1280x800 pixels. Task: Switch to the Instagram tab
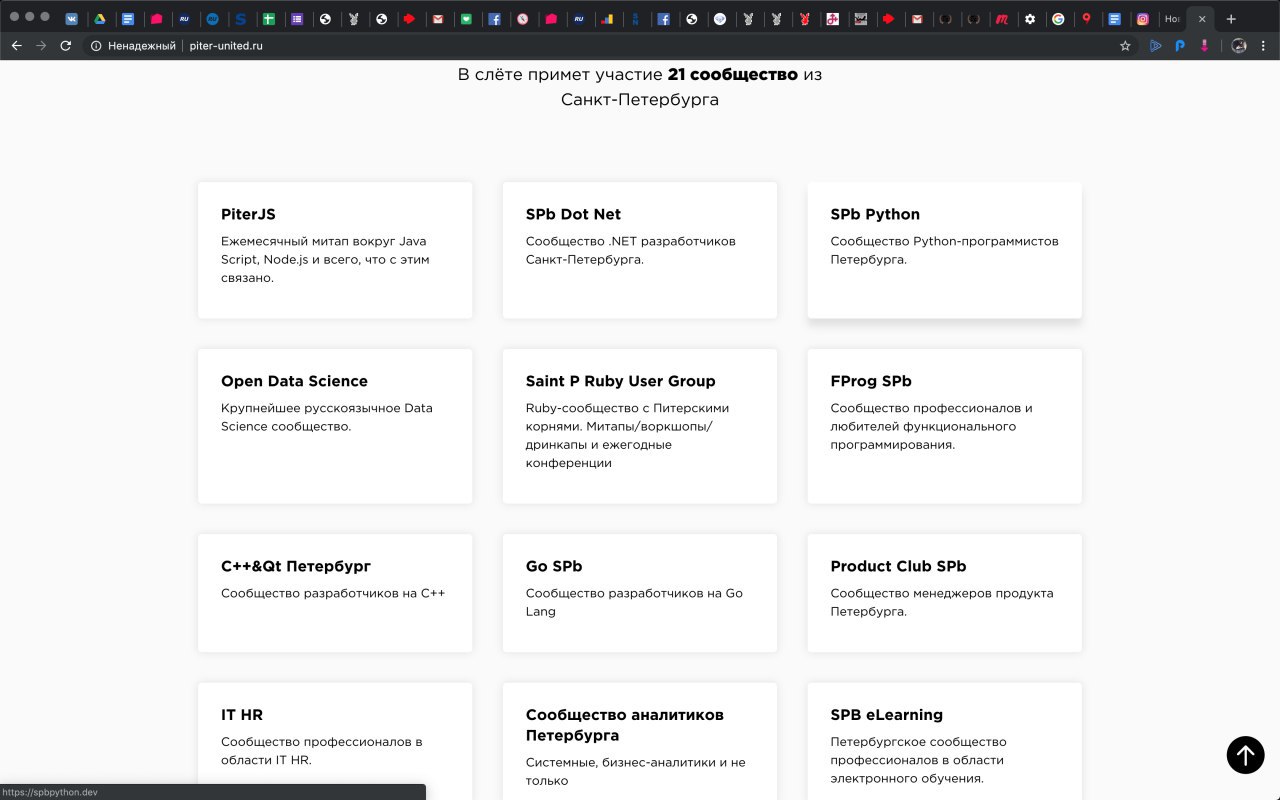1142,19
